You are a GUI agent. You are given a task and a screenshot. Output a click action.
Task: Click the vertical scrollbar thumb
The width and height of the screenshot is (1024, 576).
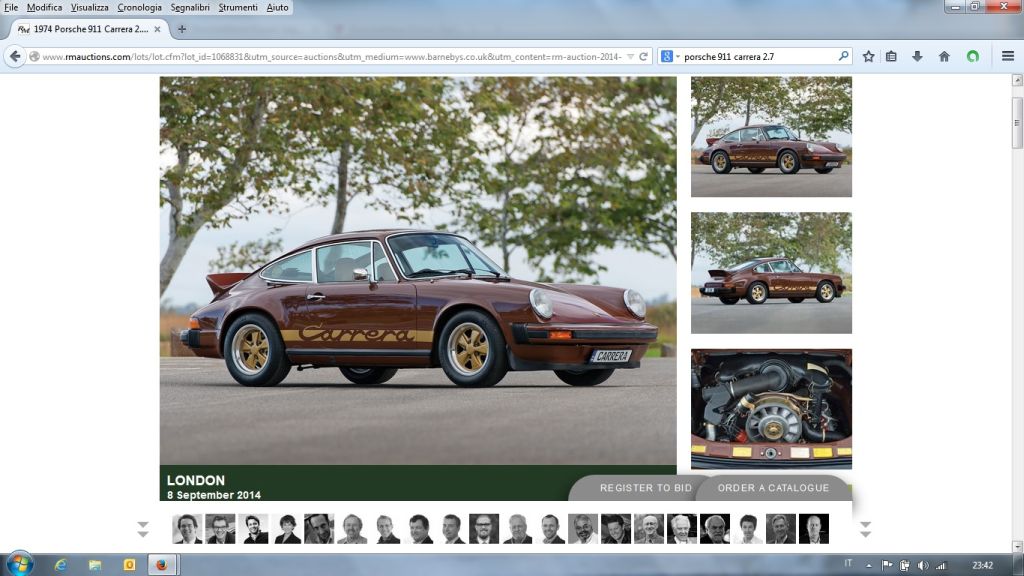coord(1017,122)
